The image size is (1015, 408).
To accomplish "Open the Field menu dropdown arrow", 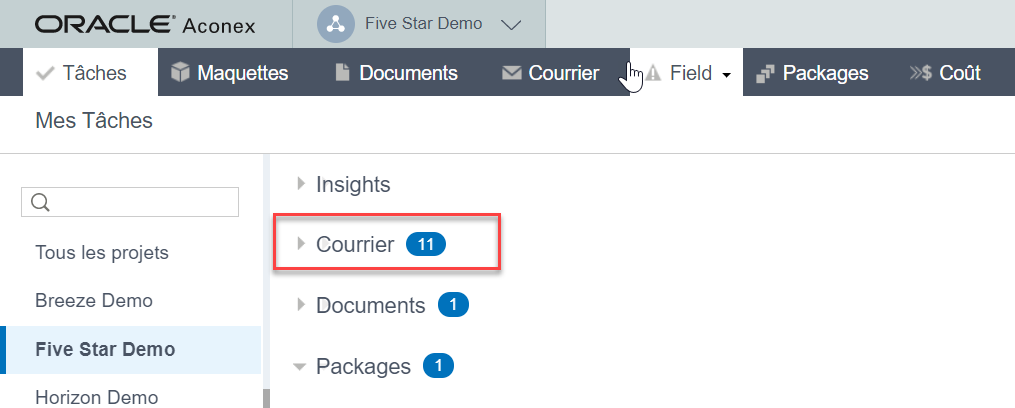I will click(x=726, y=75).
